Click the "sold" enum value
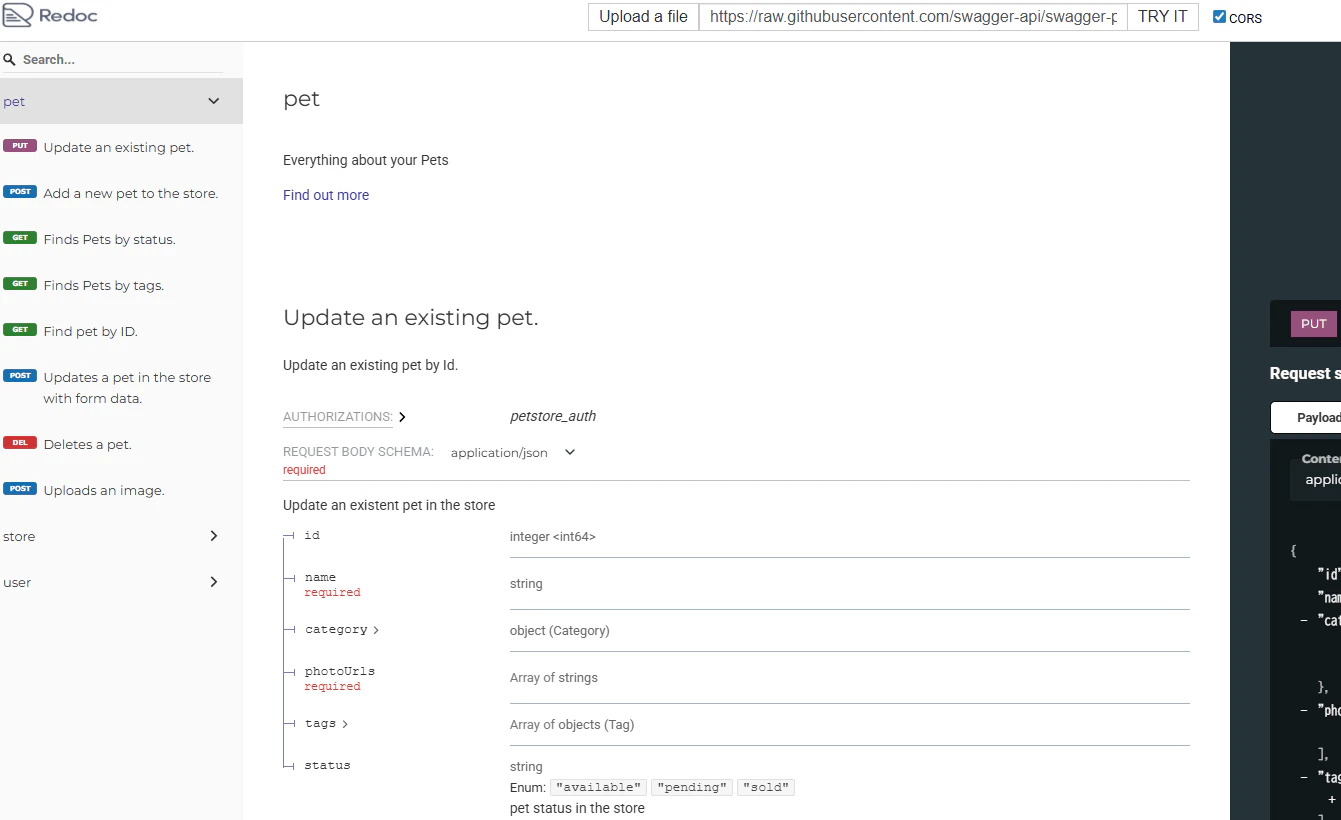Screen dimensions: 1341x820 [766, 787]
